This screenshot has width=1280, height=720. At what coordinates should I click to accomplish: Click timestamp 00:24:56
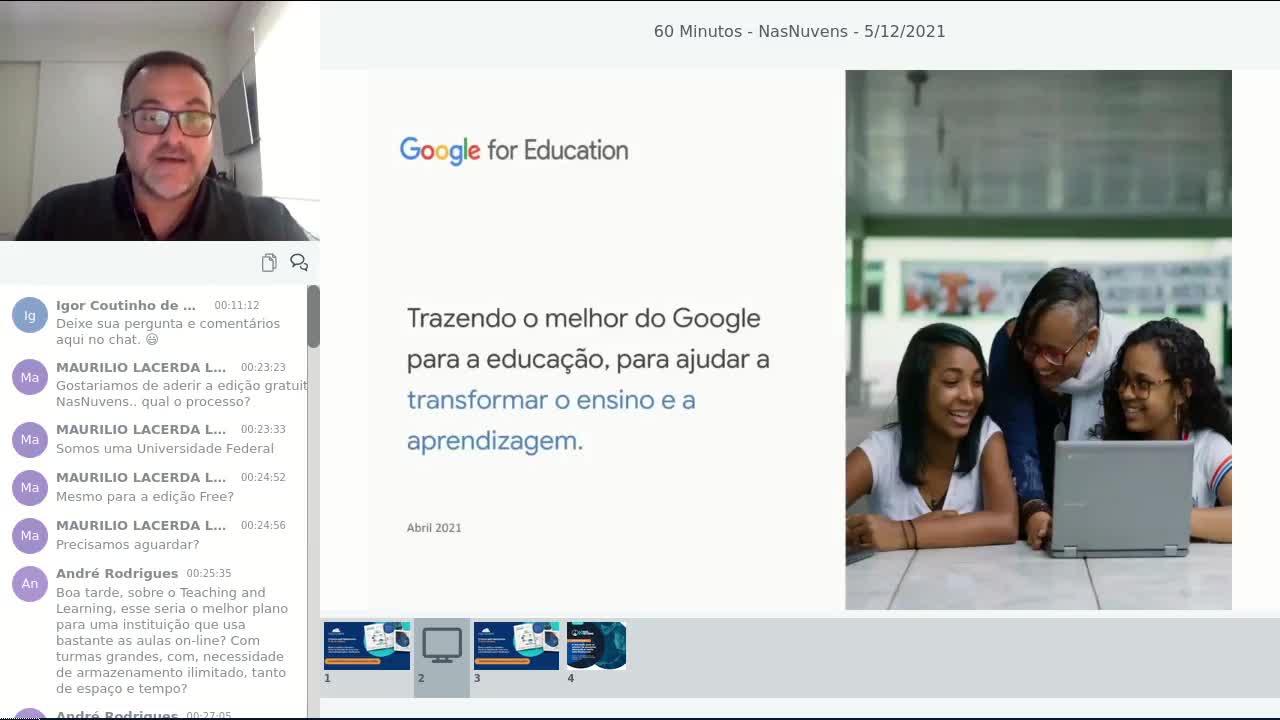tap(263, 525)
